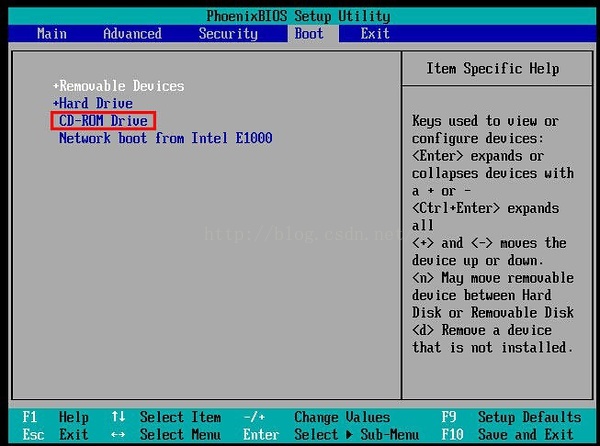Click the Item Specific Help heading
This screenshot has height=446, width=600.
493,68
